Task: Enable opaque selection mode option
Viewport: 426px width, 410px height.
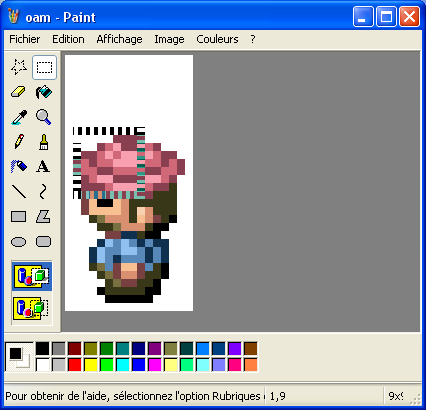Action: (x=32, y=276)
